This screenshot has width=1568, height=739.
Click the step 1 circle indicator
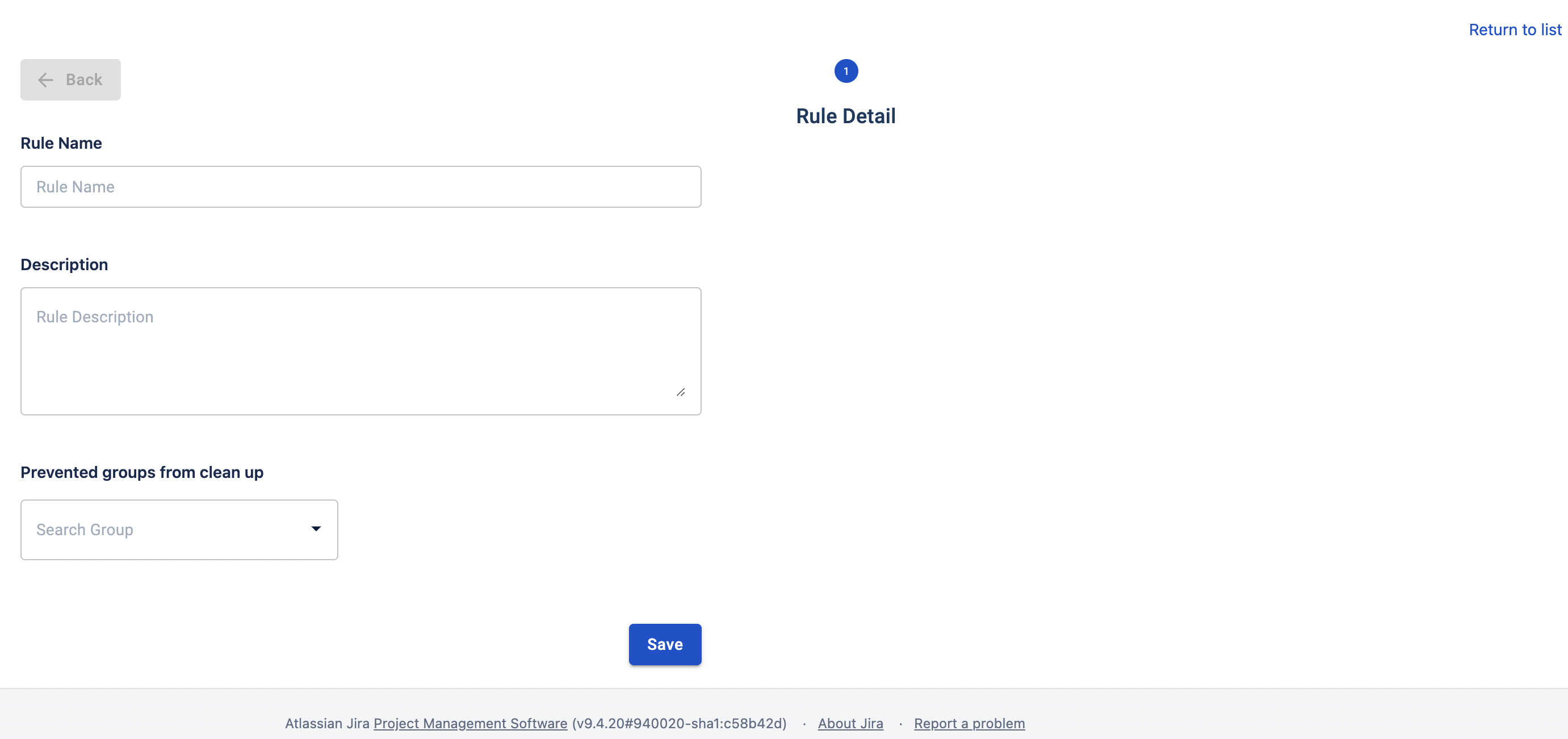point(845,71)
